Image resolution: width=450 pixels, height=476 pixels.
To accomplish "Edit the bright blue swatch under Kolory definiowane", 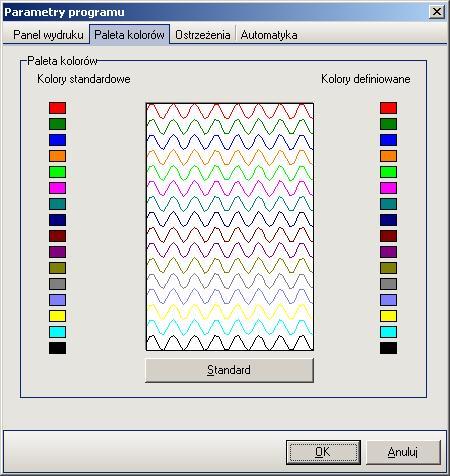I will (388, 140).
